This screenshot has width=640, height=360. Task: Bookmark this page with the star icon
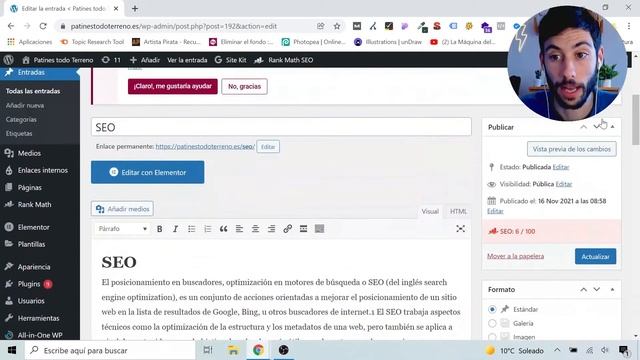tap(337, 26)
